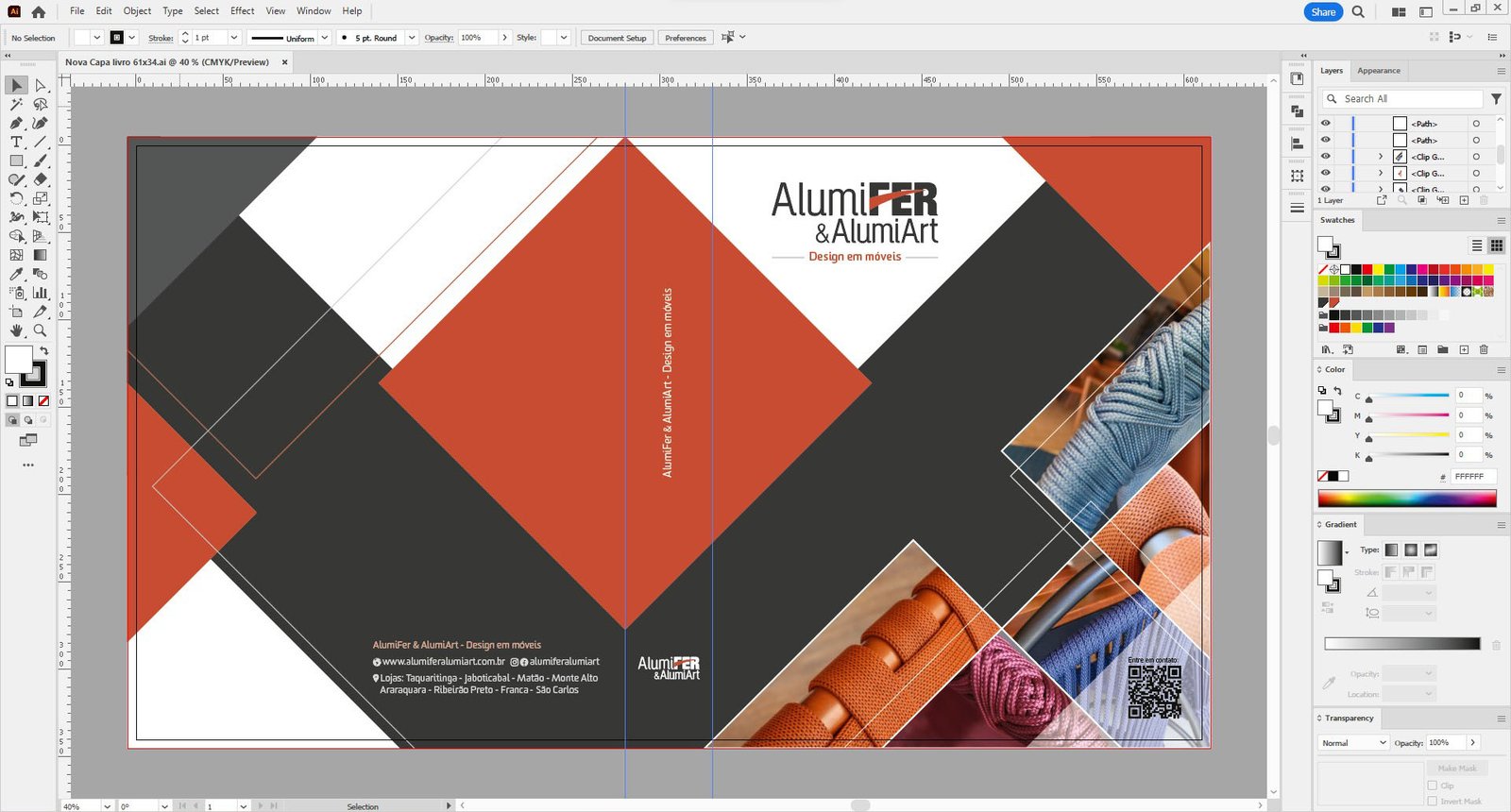Set paint to Gradient in toolbar
This screenshot has height=812, width=1511.
[x=28, y=401]
